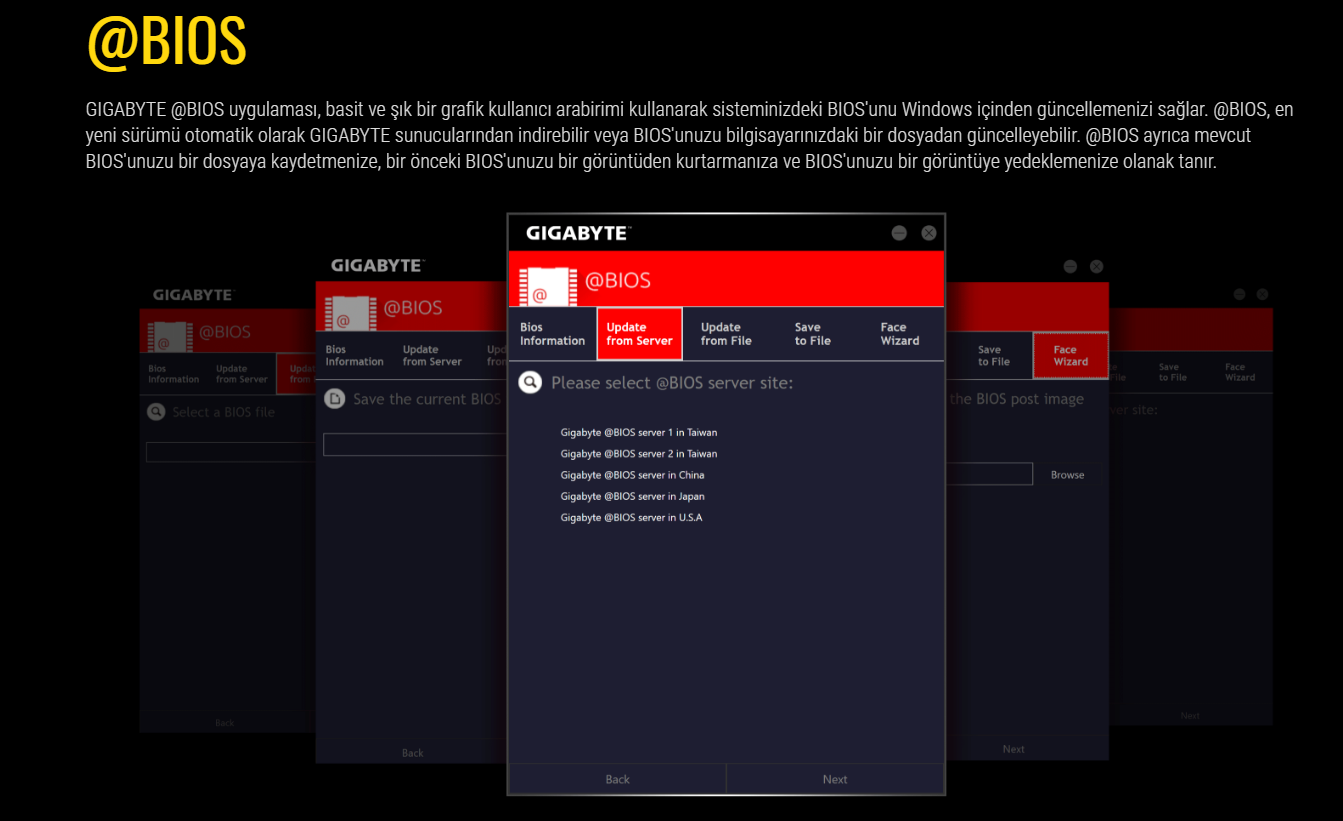Click Next in the Browse window

pos(1014,749)
